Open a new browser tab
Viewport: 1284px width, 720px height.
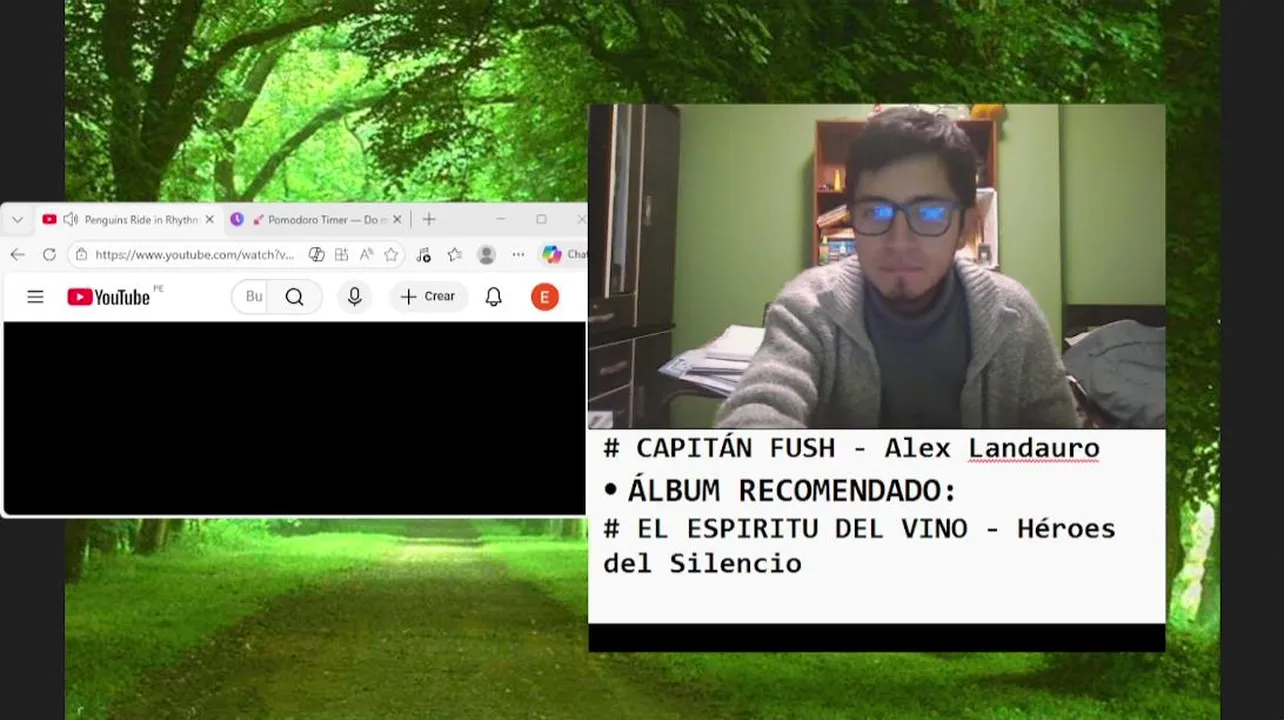pyautogui.click(x=429, y=220)
